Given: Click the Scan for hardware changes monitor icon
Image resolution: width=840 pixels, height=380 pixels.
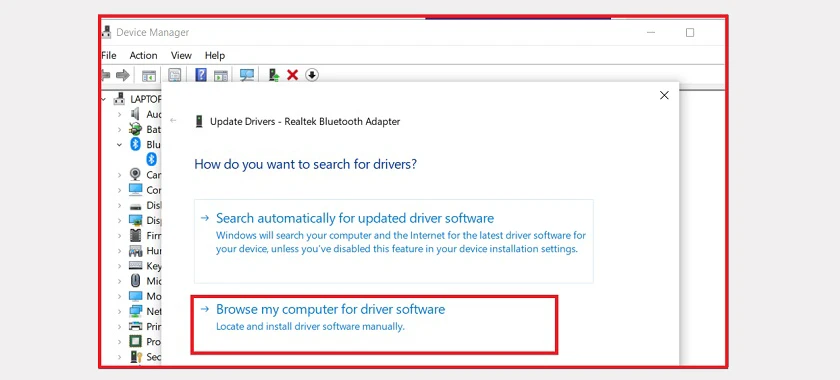Looking at the screenshot, I should [x=247, y=75].
